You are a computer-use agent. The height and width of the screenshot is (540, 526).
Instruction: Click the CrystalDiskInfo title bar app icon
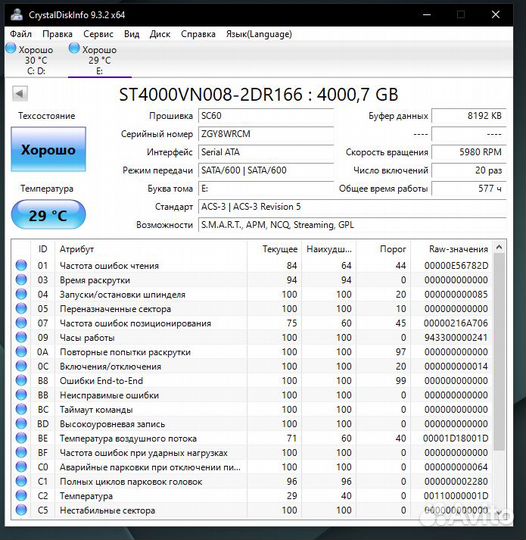(17, 14)
